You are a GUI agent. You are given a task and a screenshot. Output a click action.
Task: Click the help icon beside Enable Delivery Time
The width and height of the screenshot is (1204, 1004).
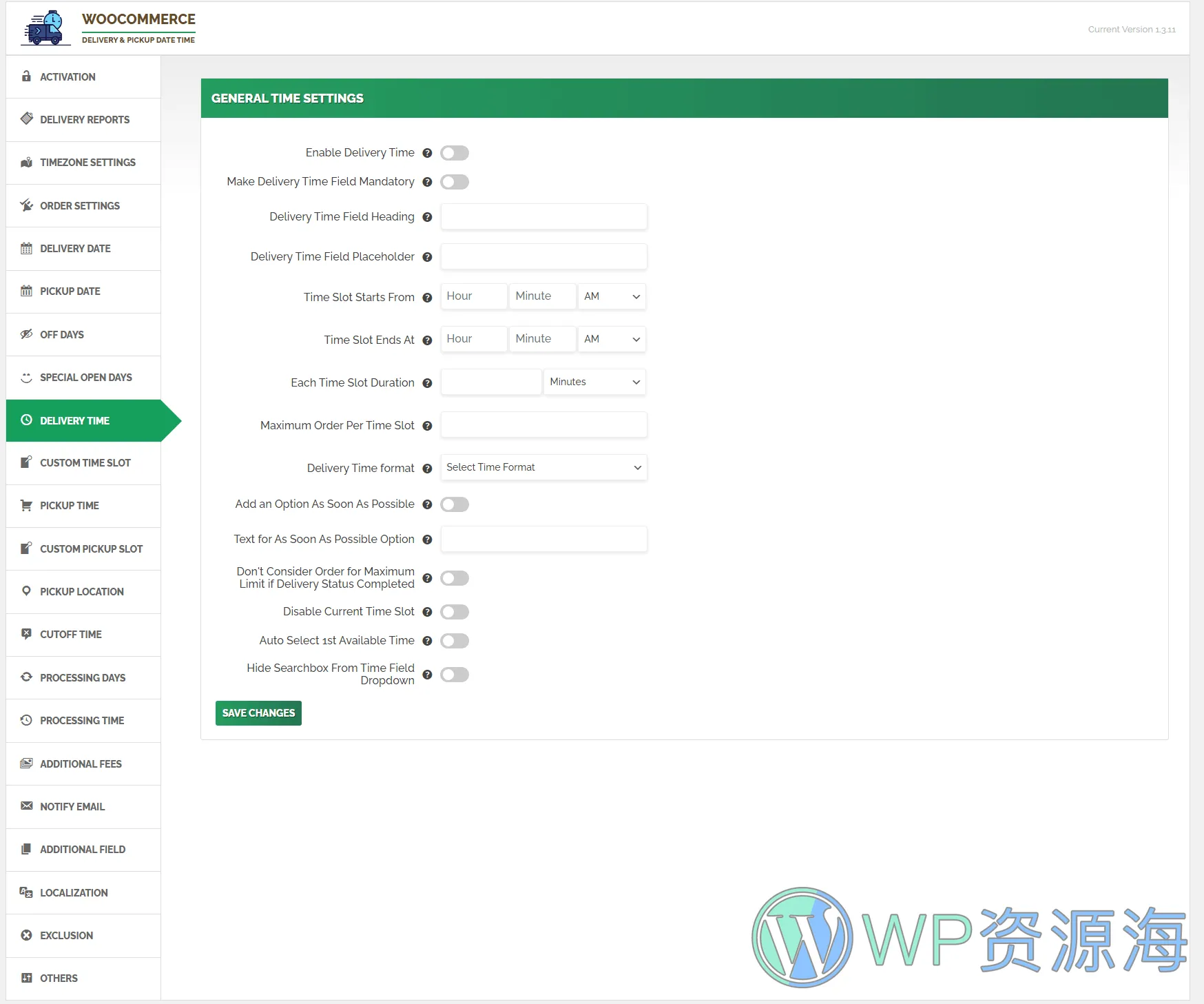click(x=427, y=153)
